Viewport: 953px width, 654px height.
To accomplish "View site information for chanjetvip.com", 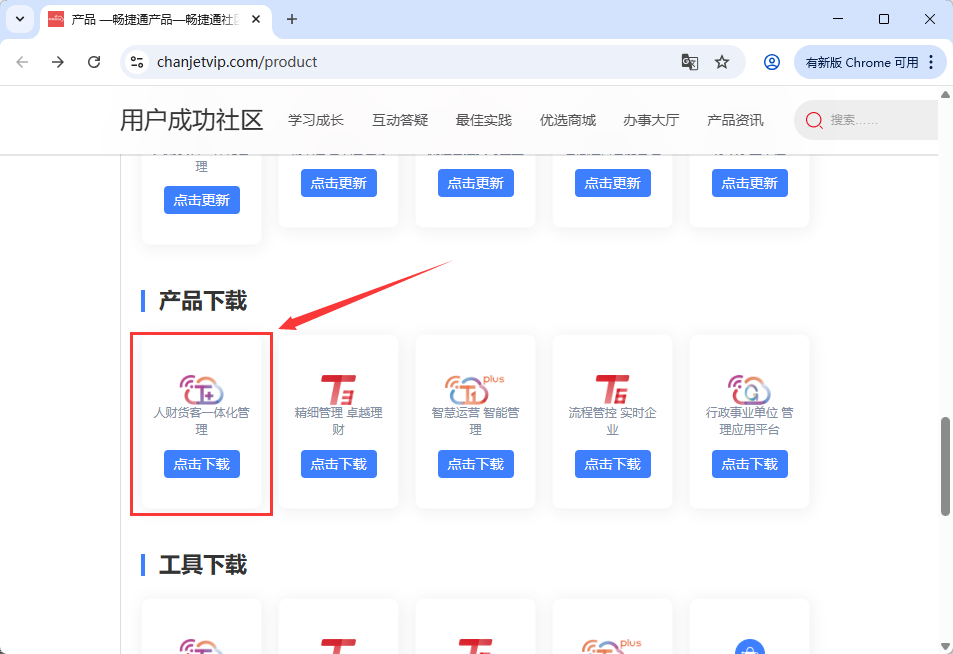I will click(137, 62).
